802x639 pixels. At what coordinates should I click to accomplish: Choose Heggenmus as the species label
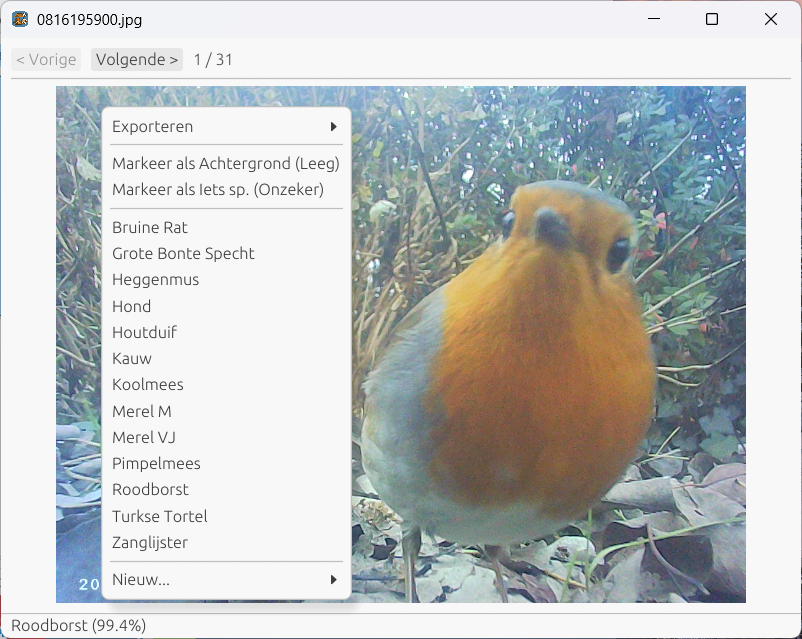[x=155, y=279]
